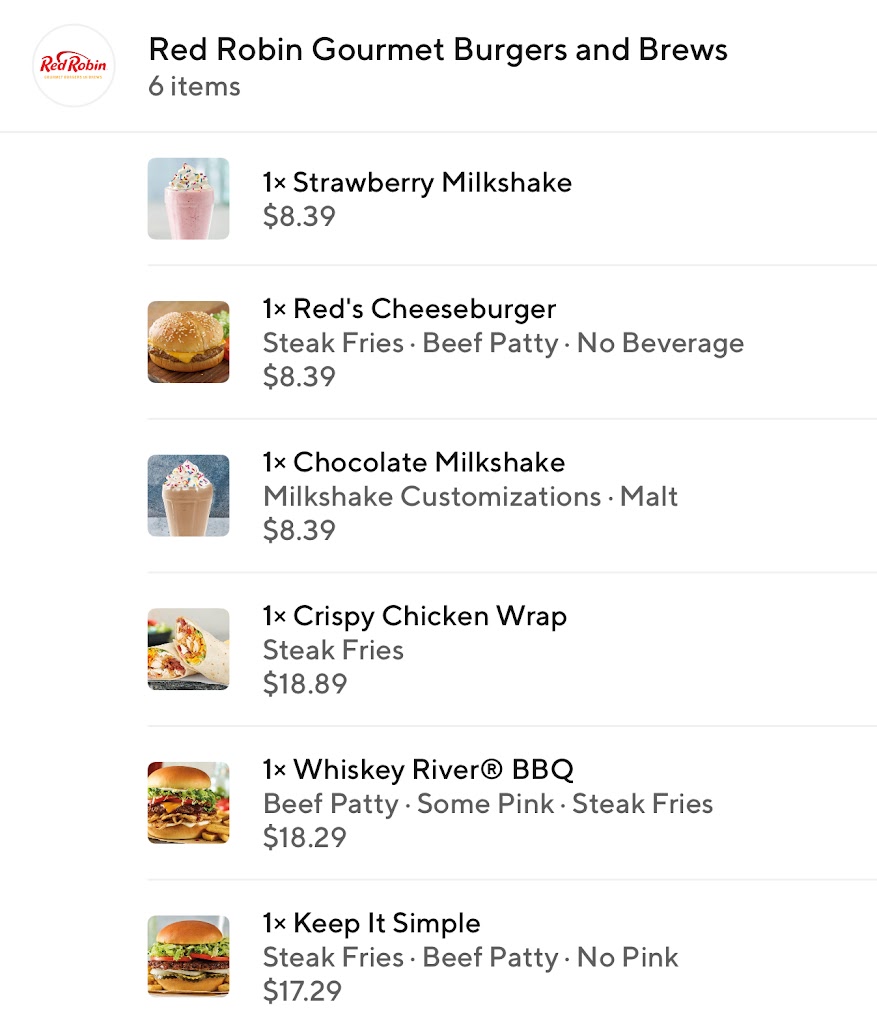Click the Red Robin logo icon
877x1024 pixels.
[x=74, y=66]
